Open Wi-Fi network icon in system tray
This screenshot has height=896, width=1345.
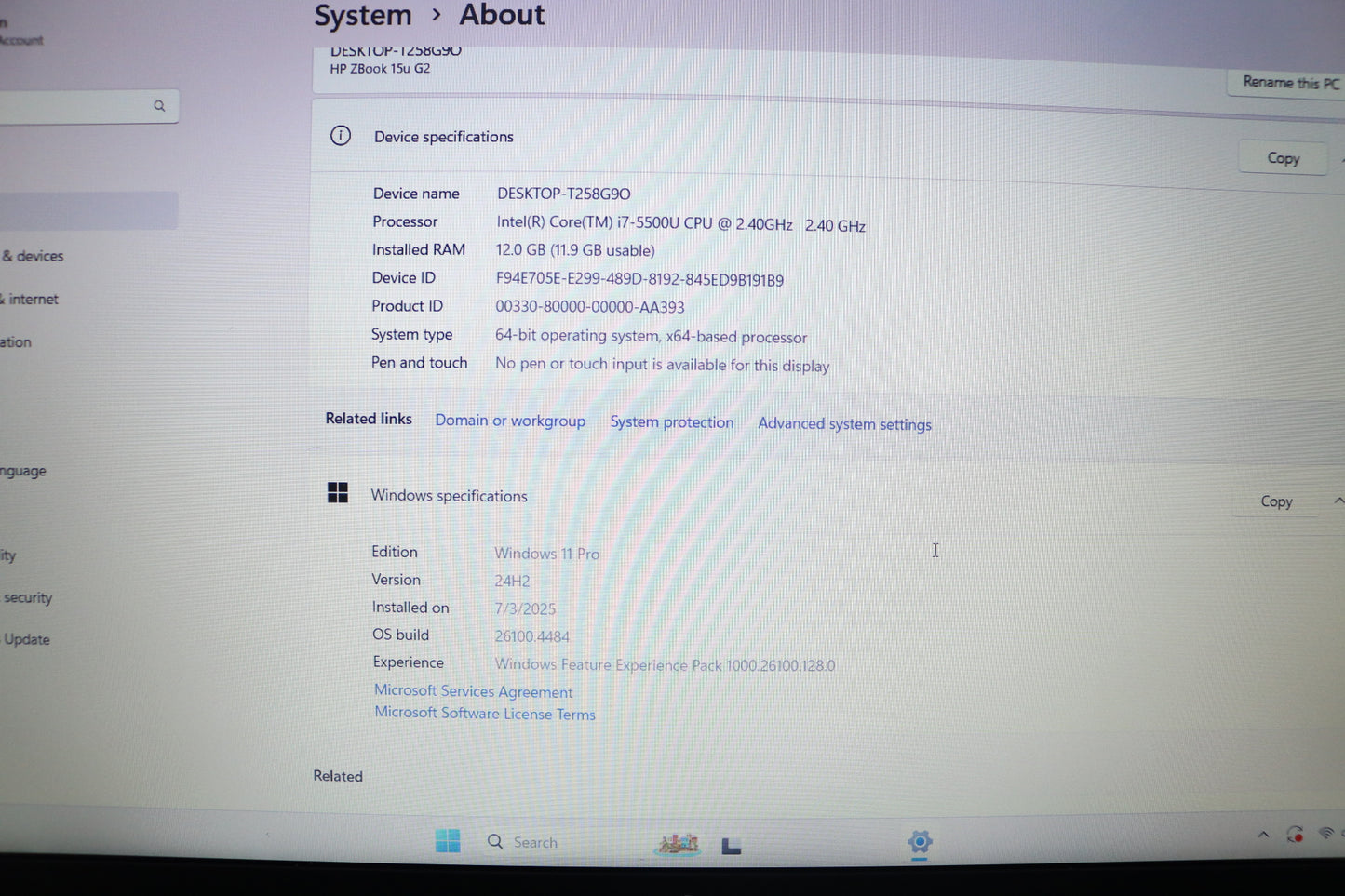tap(1326, 834)
